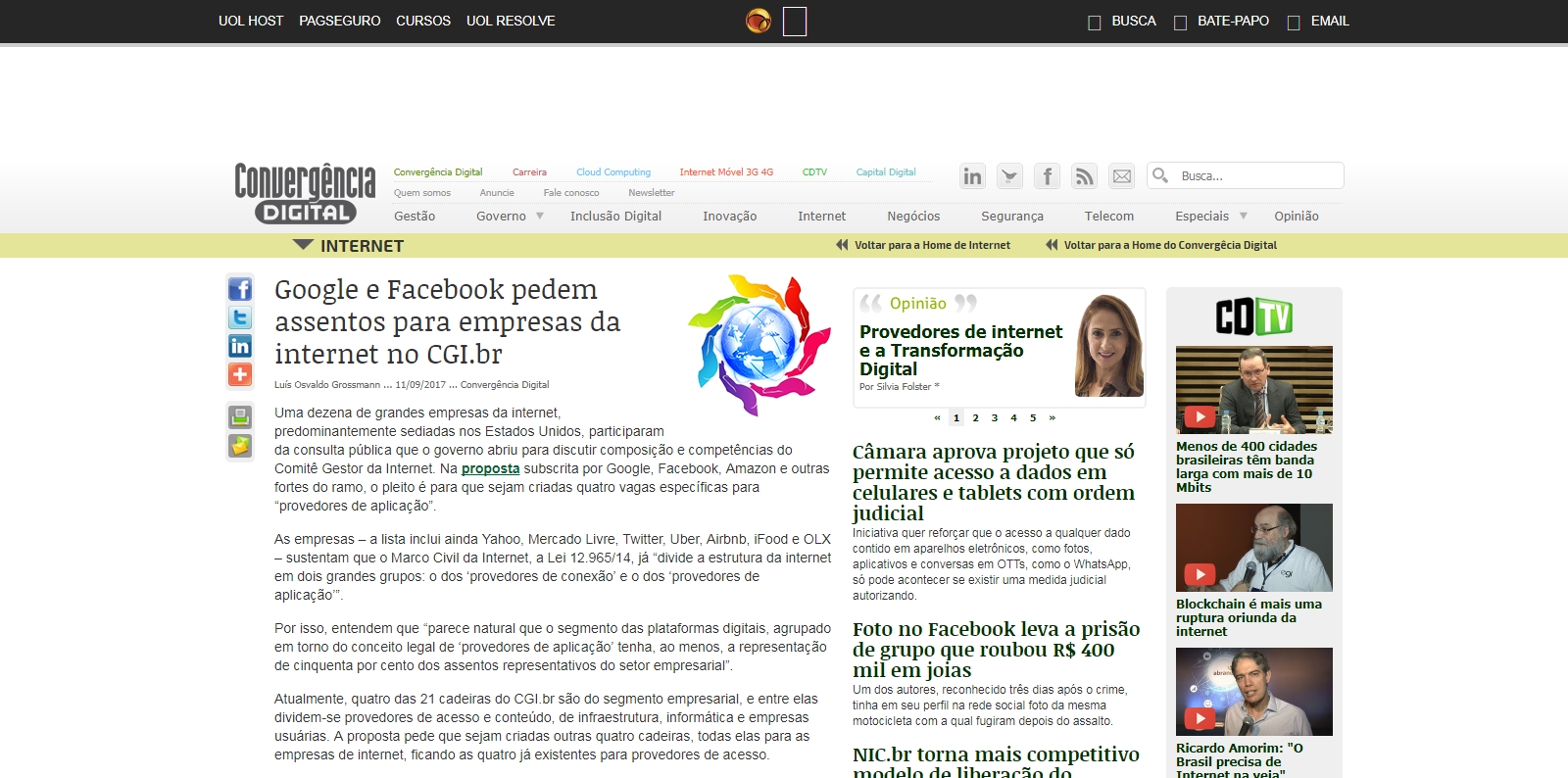Share article on LinkedIn via sidebar icon

240,346
